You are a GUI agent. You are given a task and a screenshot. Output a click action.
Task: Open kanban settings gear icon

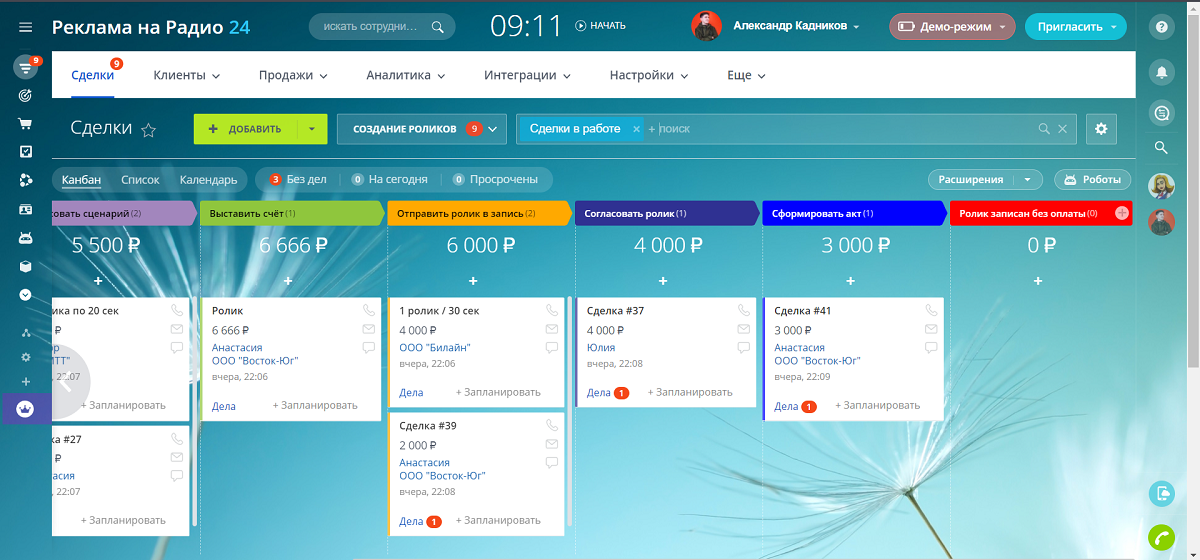pos(1101,129)
